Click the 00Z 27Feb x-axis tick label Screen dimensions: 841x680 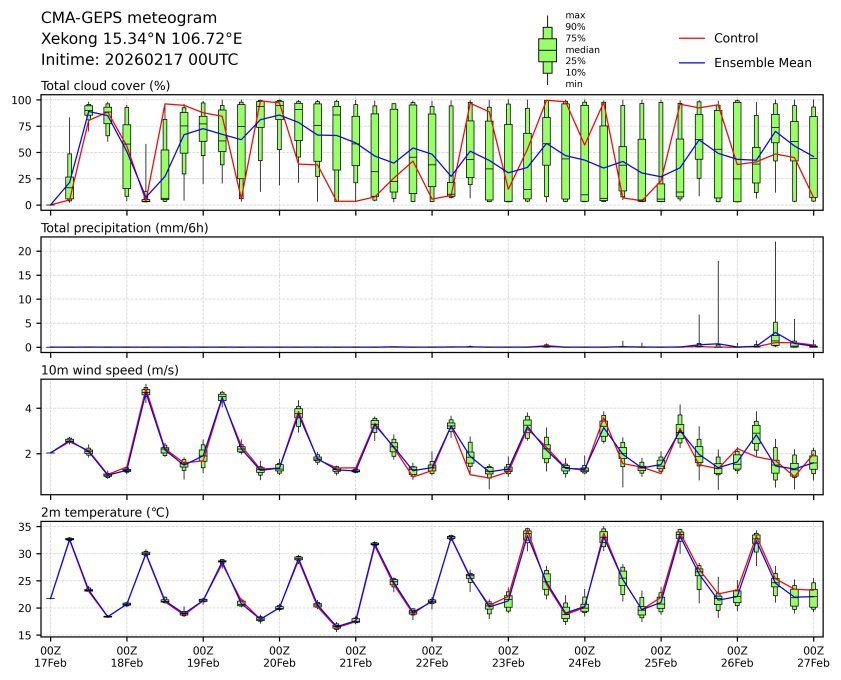[x=812, y=655]
